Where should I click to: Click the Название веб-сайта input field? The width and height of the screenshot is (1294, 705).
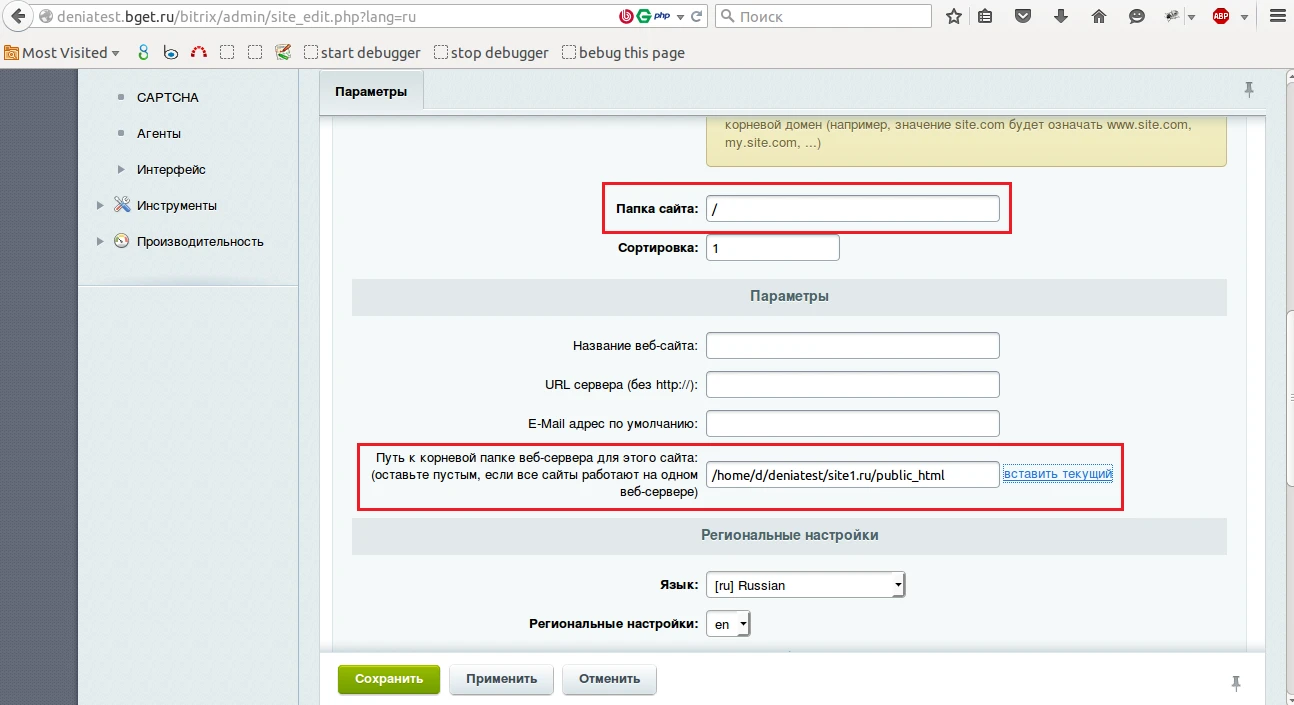[x=852, y=346]
